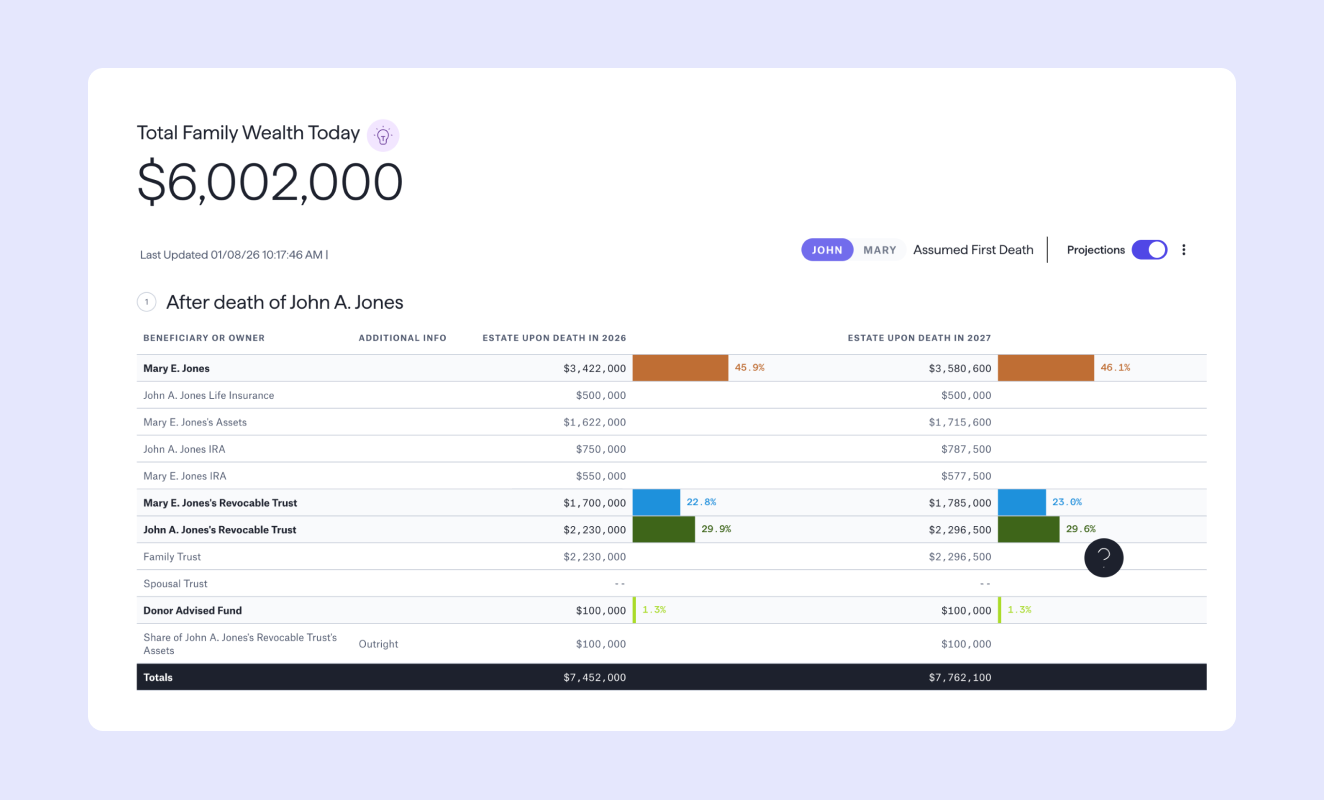Click the step 1 circle badge
Screen dimensions: 1324x800
pyautogui.click(x=147, y=302)
